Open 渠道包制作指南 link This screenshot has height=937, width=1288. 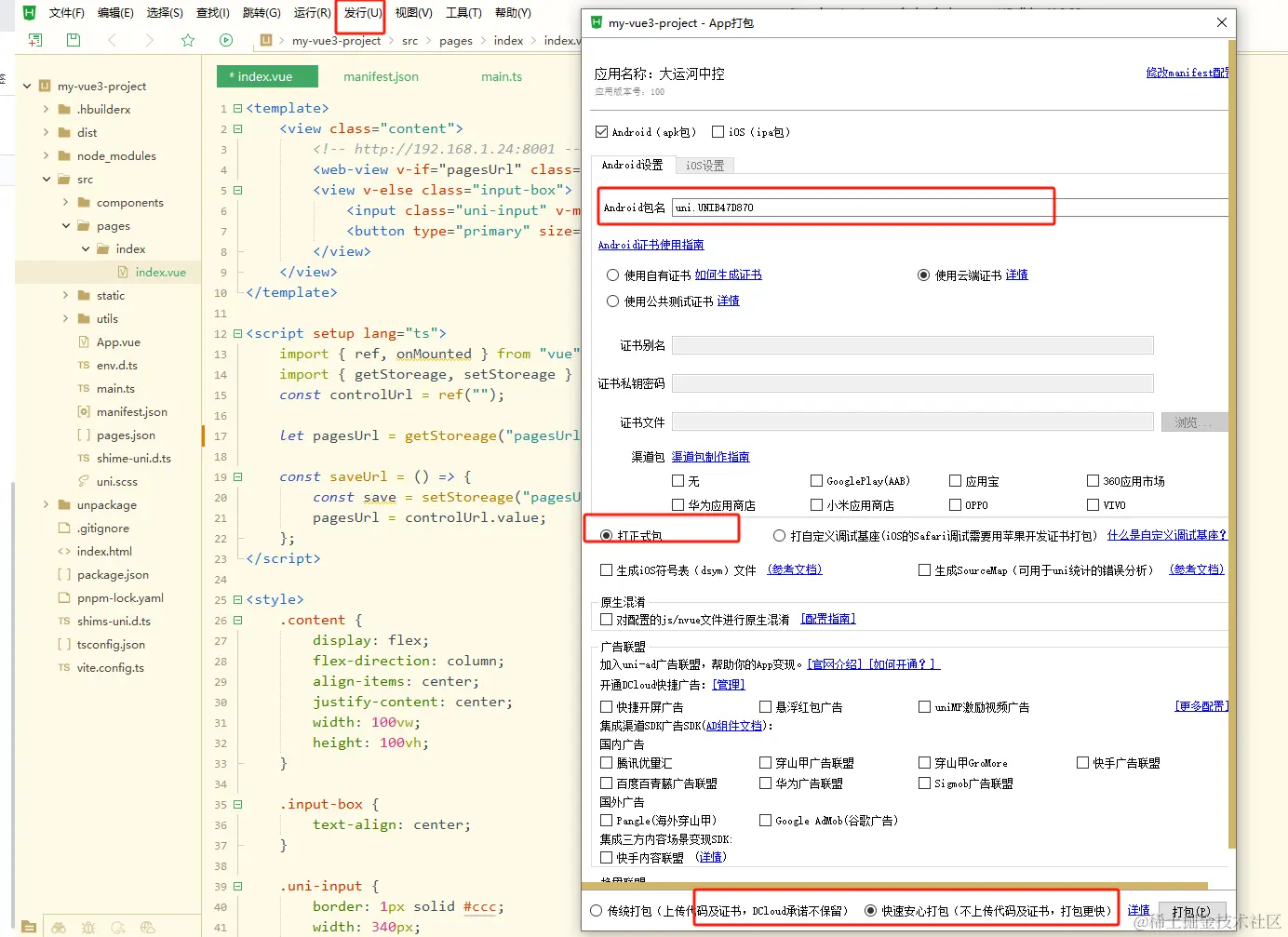pyautogui.click(x=710, y=457)
